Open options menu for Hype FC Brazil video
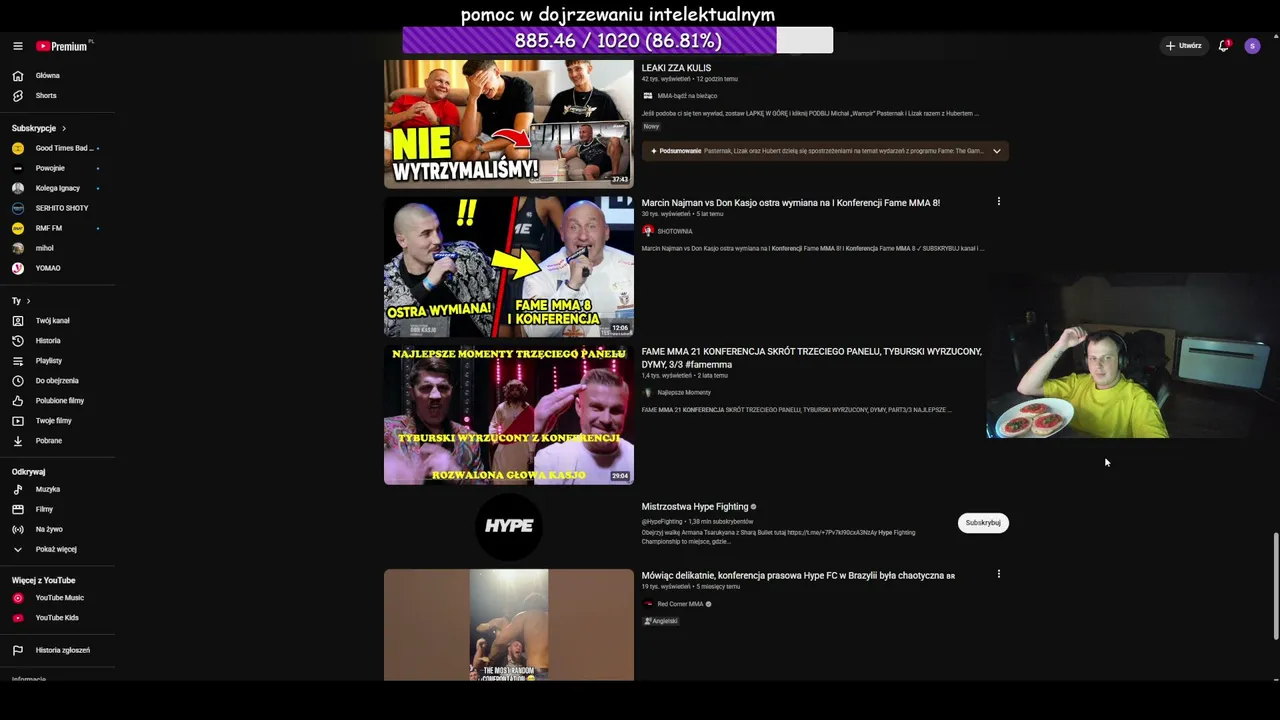 (998, 575)
